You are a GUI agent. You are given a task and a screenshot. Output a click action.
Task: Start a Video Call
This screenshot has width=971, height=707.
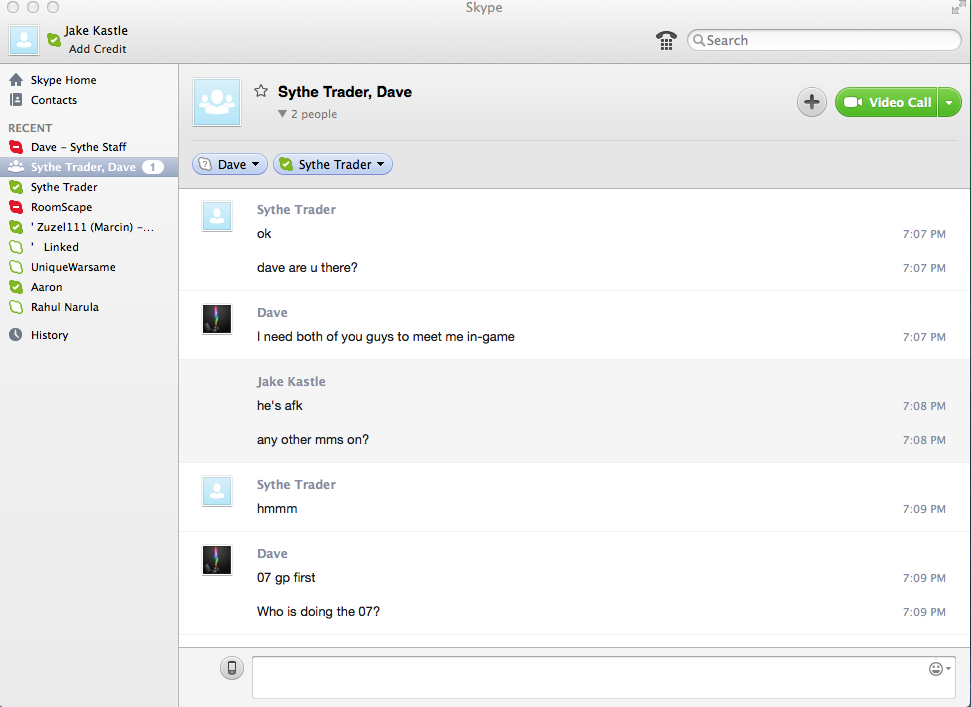click(886, 102)
